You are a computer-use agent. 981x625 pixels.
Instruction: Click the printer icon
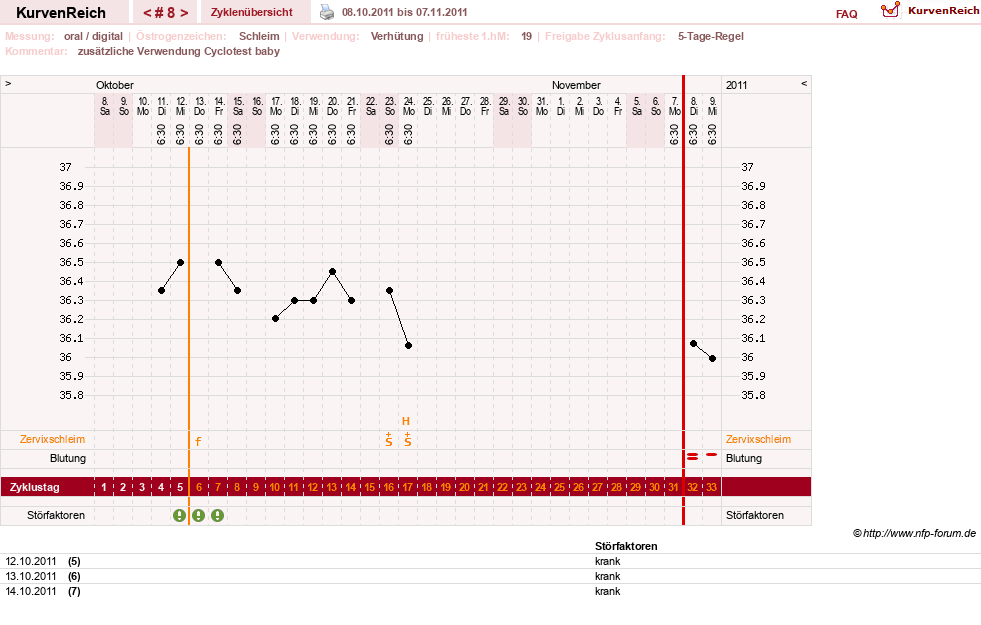[x=327, y=12]
